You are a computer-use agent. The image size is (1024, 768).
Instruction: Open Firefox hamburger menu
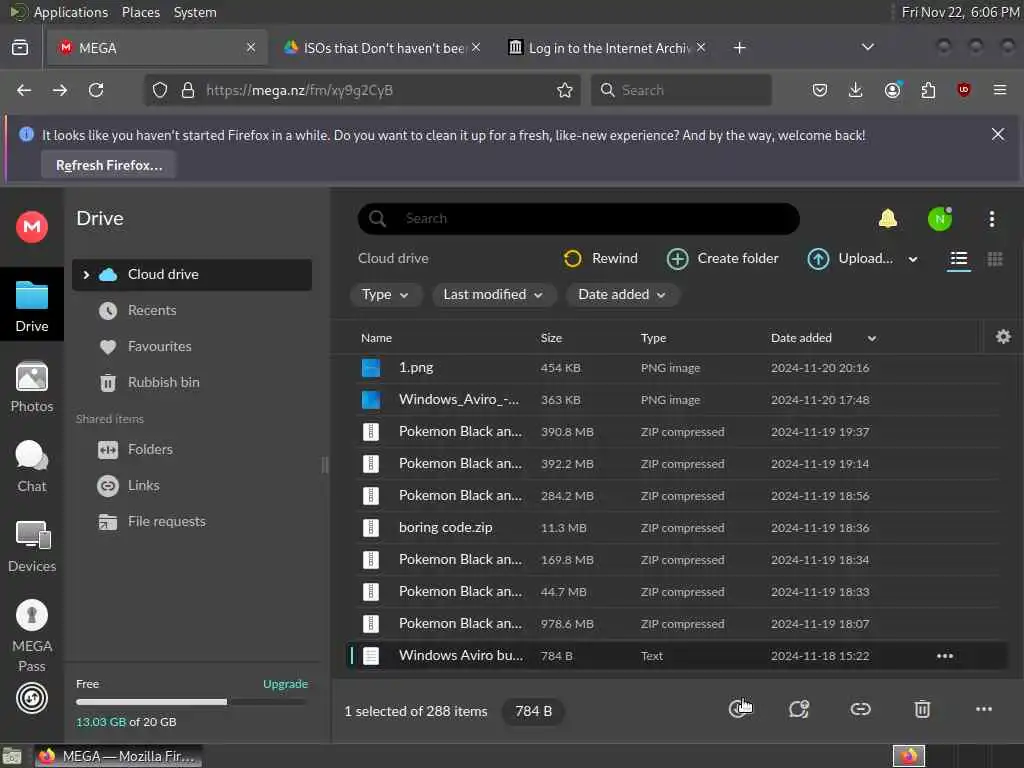coord(1000,90)
